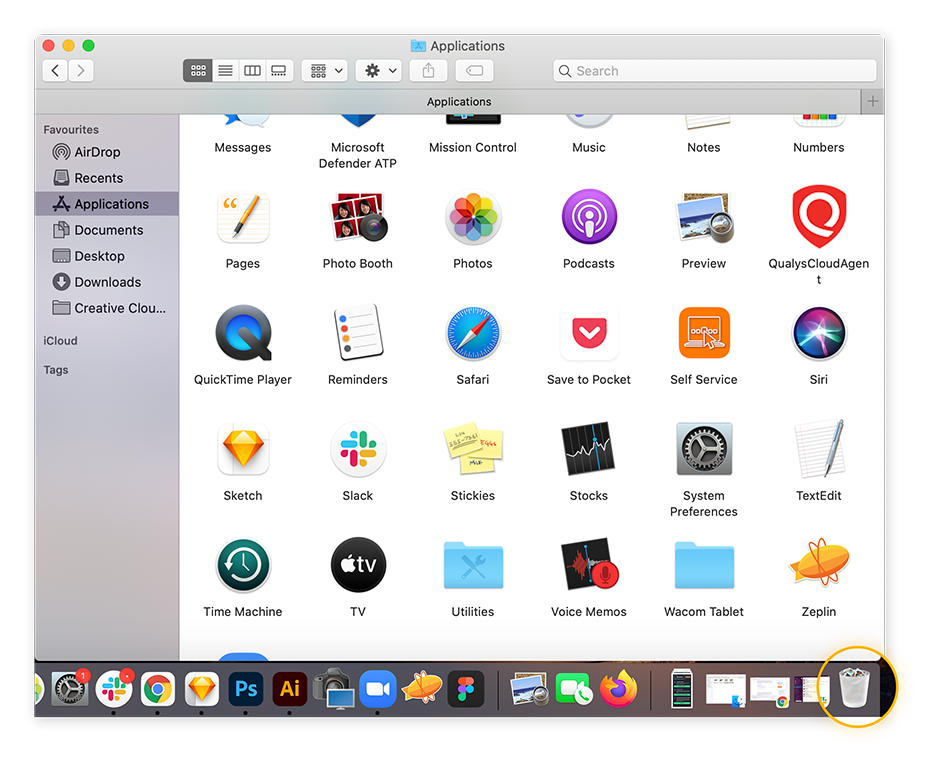Select the Voice Memos icon

tap(588, 565)
